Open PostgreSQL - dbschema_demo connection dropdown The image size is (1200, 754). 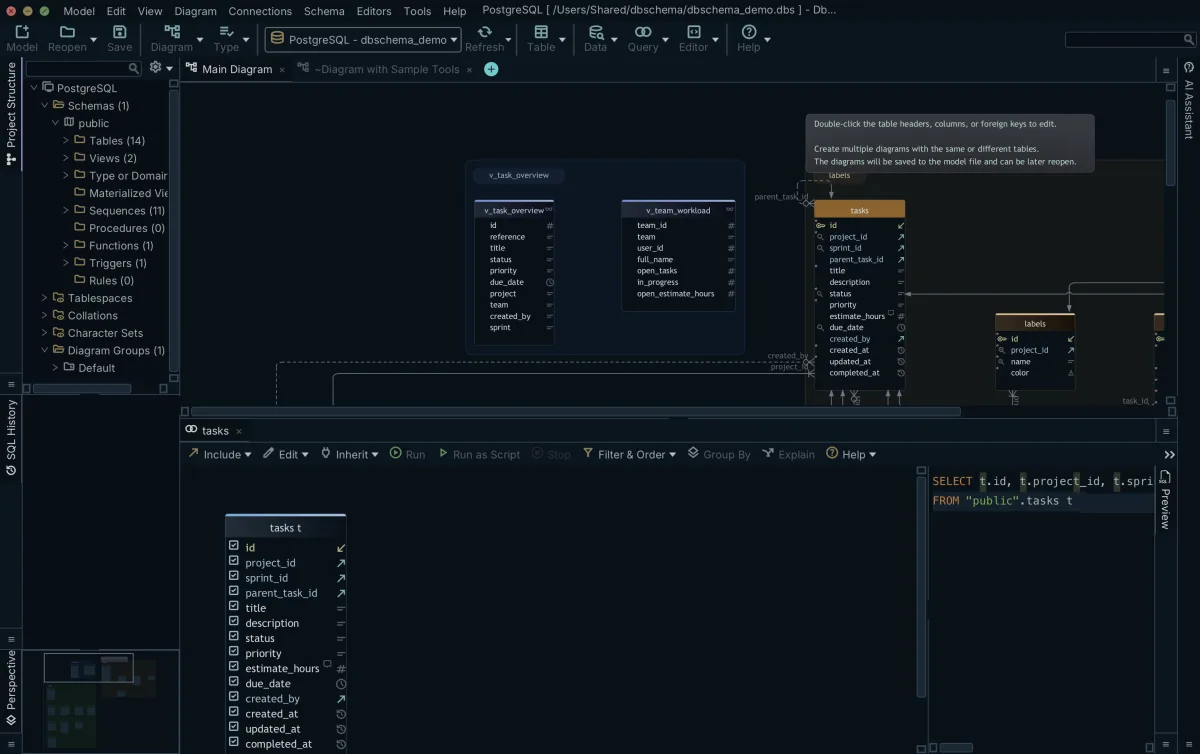363,40
